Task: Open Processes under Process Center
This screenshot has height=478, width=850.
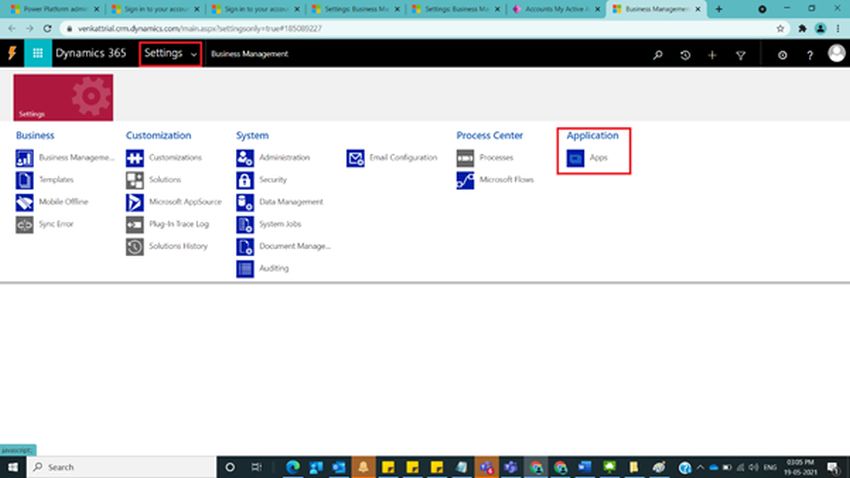Action: tap(496, 158)
